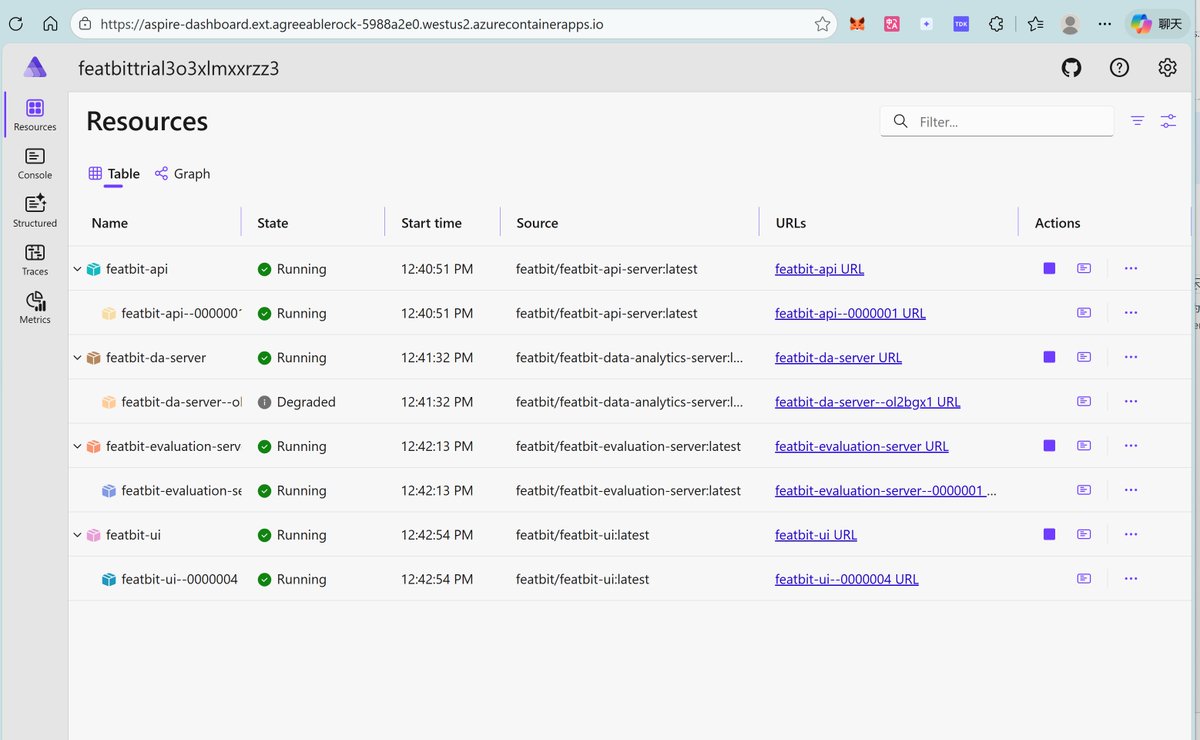Select featbit/featbit-ui:latest source of featbit-ui--0000004
1200x740 pixels.
point(582,579)
